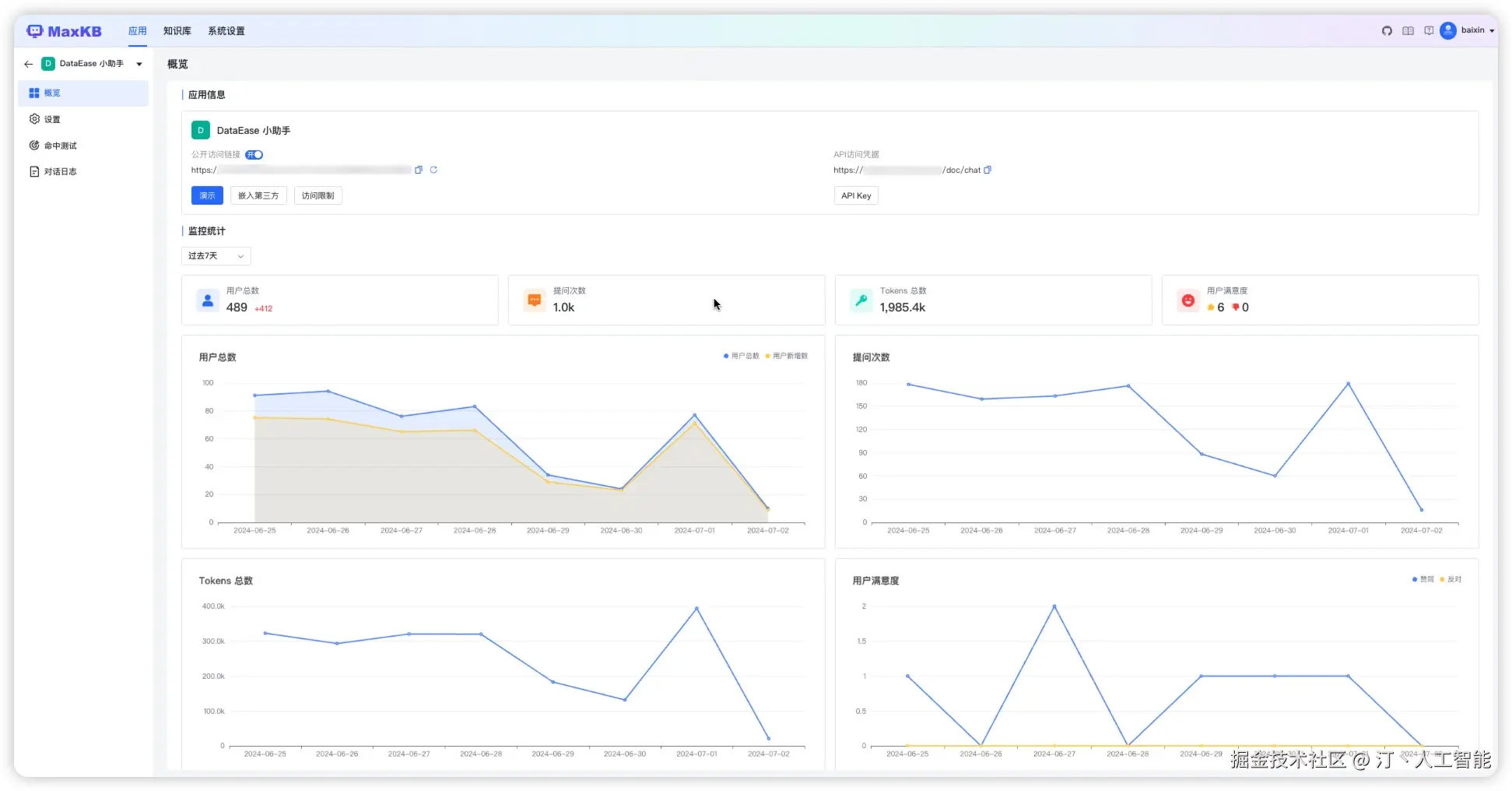Go back using the left arrow
This screenshot has width=1512, height=791.
29,64
